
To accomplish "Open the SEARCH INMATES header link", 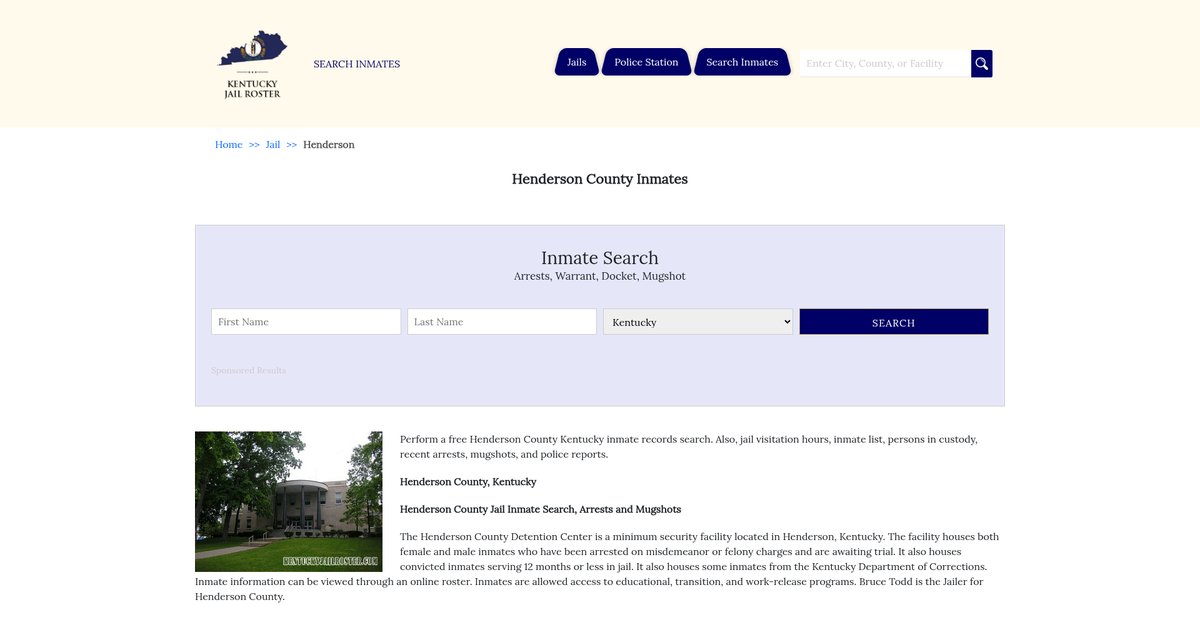I will pos(356,64).
